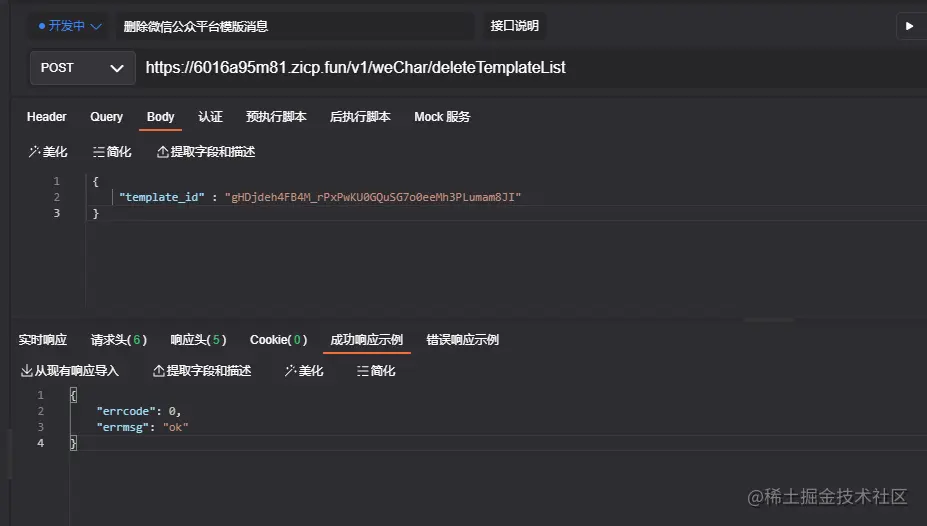Edit the API name field 删除微信公众平台模版消息
This screenshot has width=927, height=526.
[294, 27]
